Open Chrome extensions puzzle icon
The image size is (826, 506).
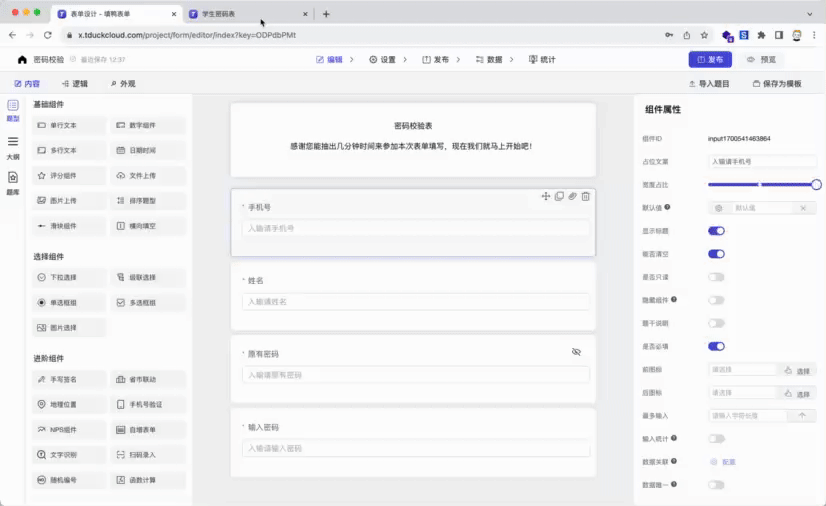pyautogui.click(x=761, y=35)
